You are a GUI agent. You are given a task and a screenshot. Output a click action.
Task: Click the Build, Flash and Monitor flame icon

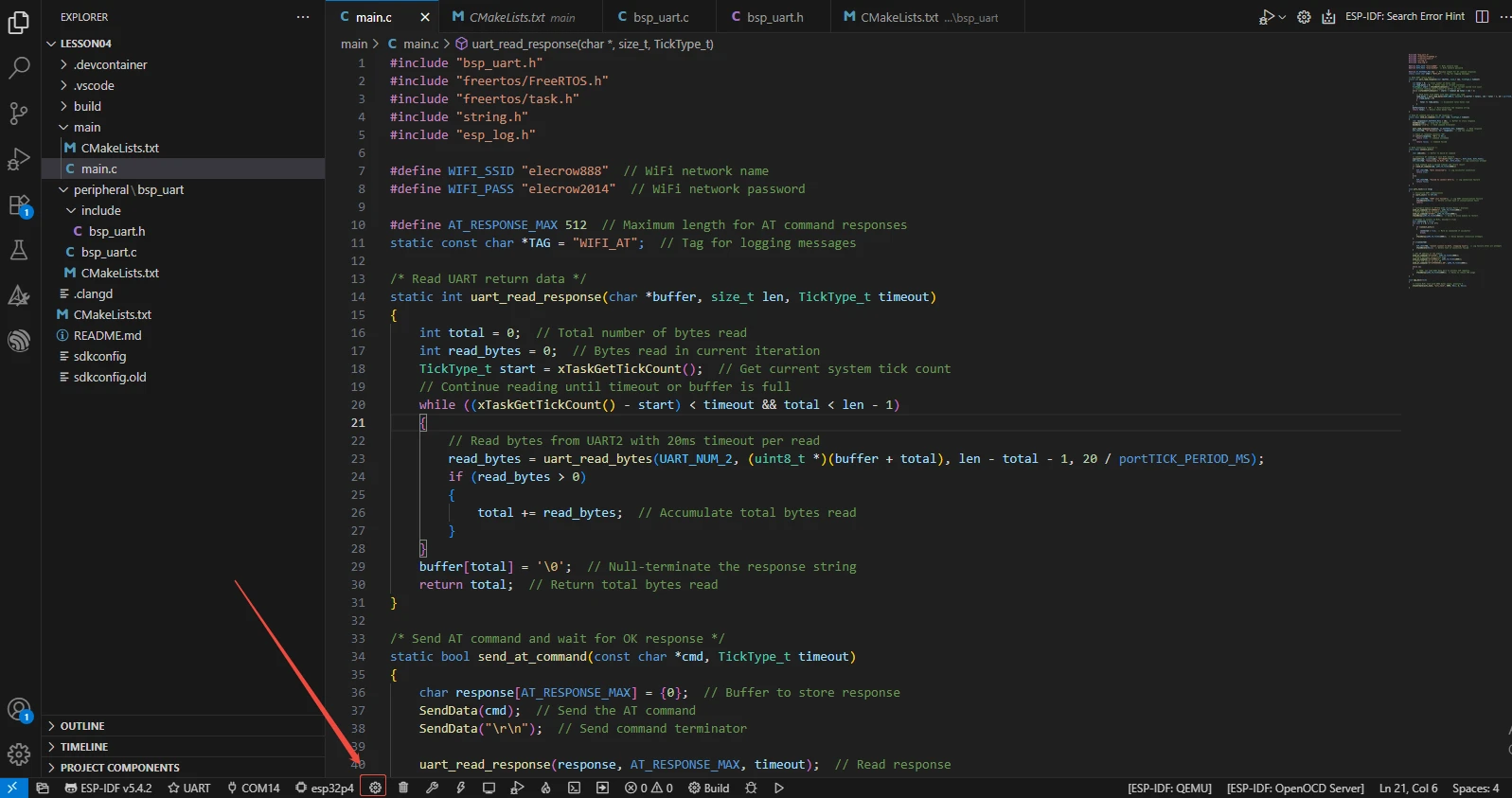545,788
